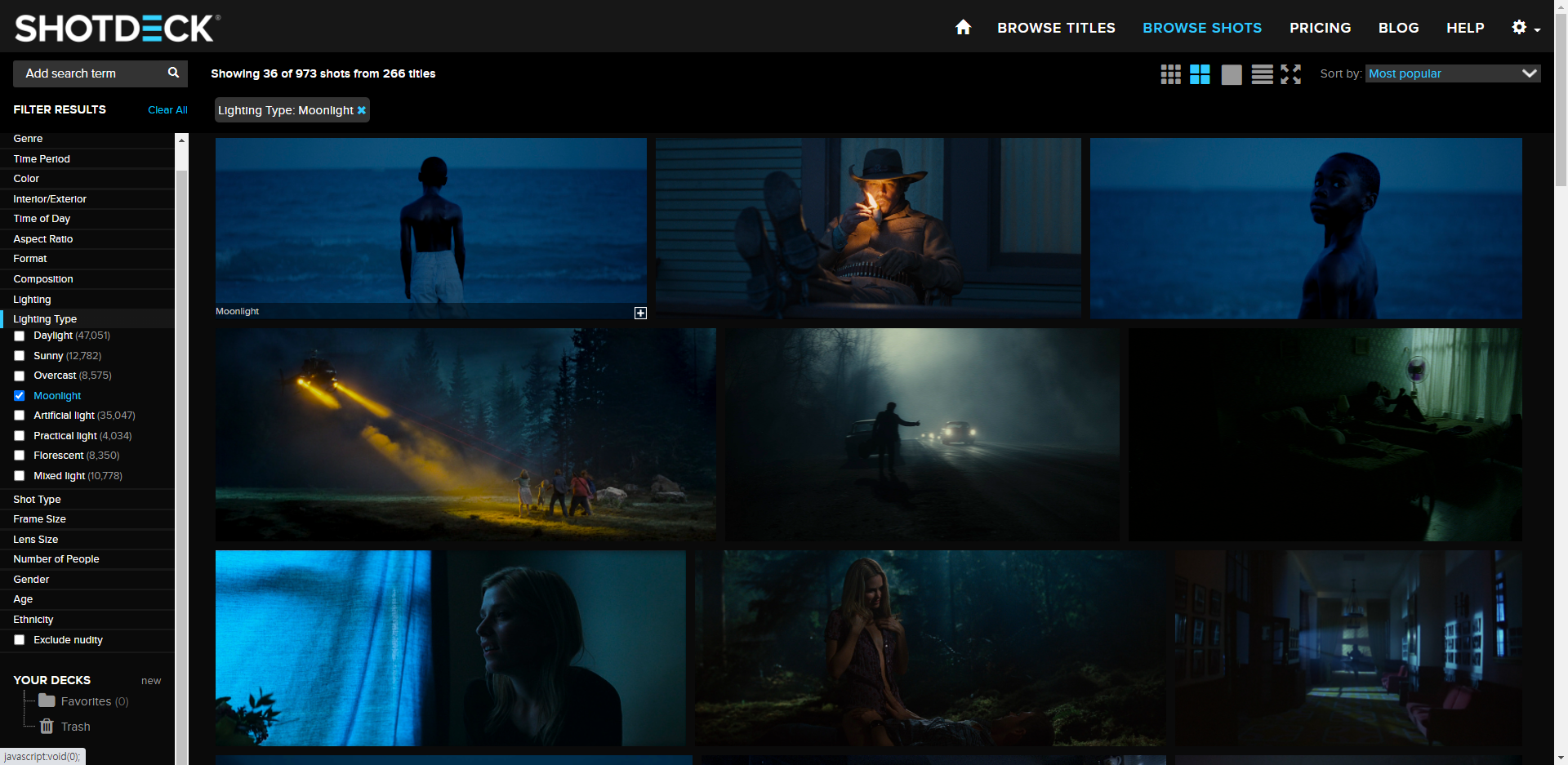The width and height of the screenshot is (1568, 765).
Task: Open the Blog page
Action: click(1398, 28)
